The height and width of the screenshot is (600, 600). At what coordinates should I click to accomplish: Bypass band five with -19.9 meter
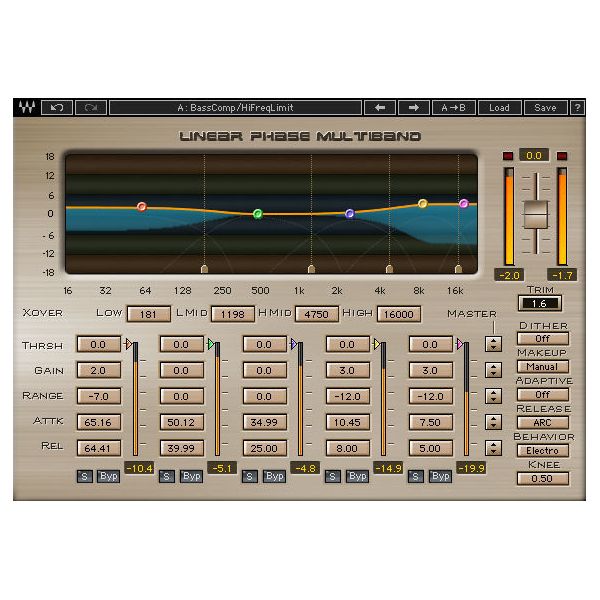point(440,476)
